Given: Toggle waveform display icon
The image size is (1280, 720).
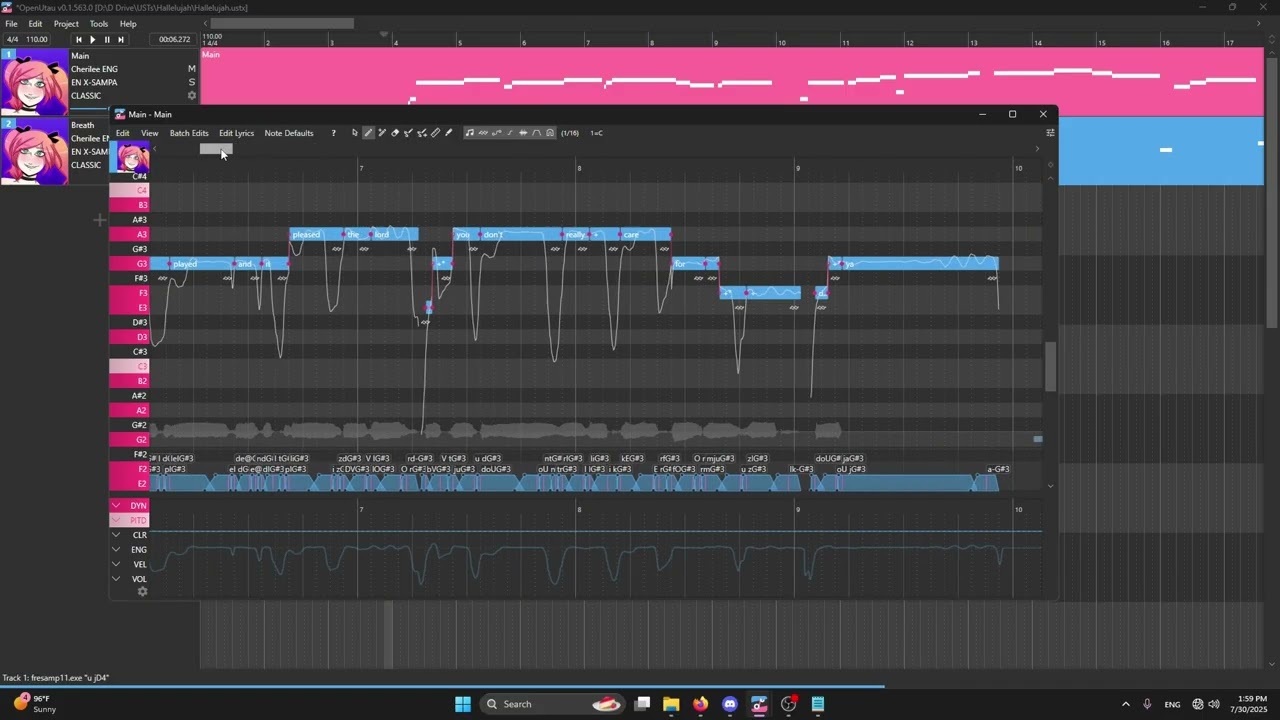Looking at the screenshot, I should click(x=523, y=133).
